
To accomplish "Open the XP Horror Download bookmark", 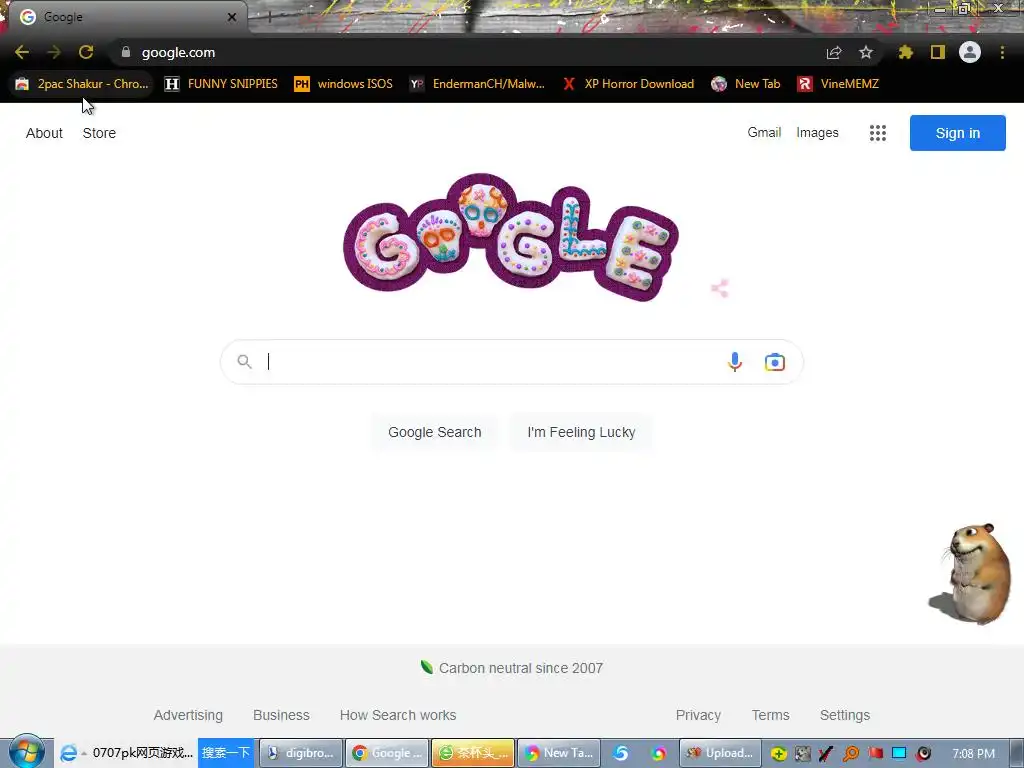I will (628, 84).
